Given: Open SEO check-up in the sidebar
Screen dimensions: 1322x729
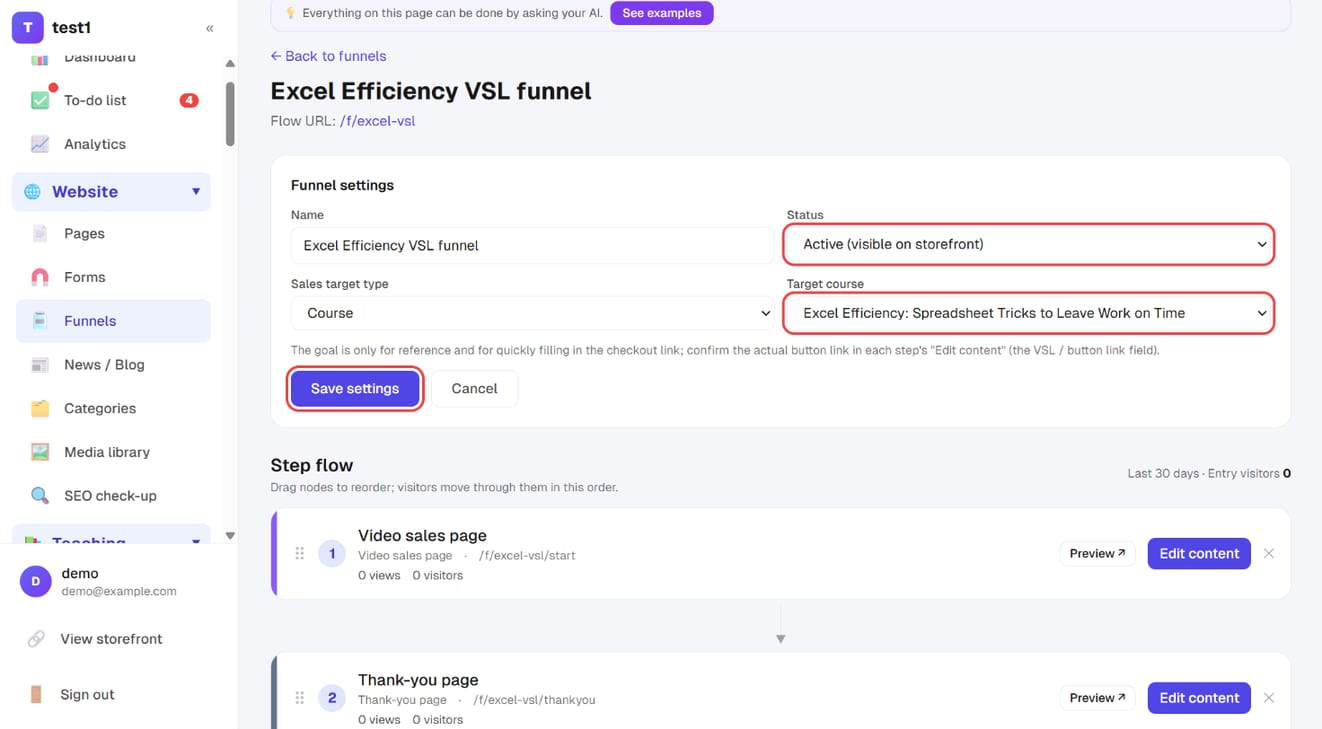Looking at the screenshot, I should coord(112,496).
